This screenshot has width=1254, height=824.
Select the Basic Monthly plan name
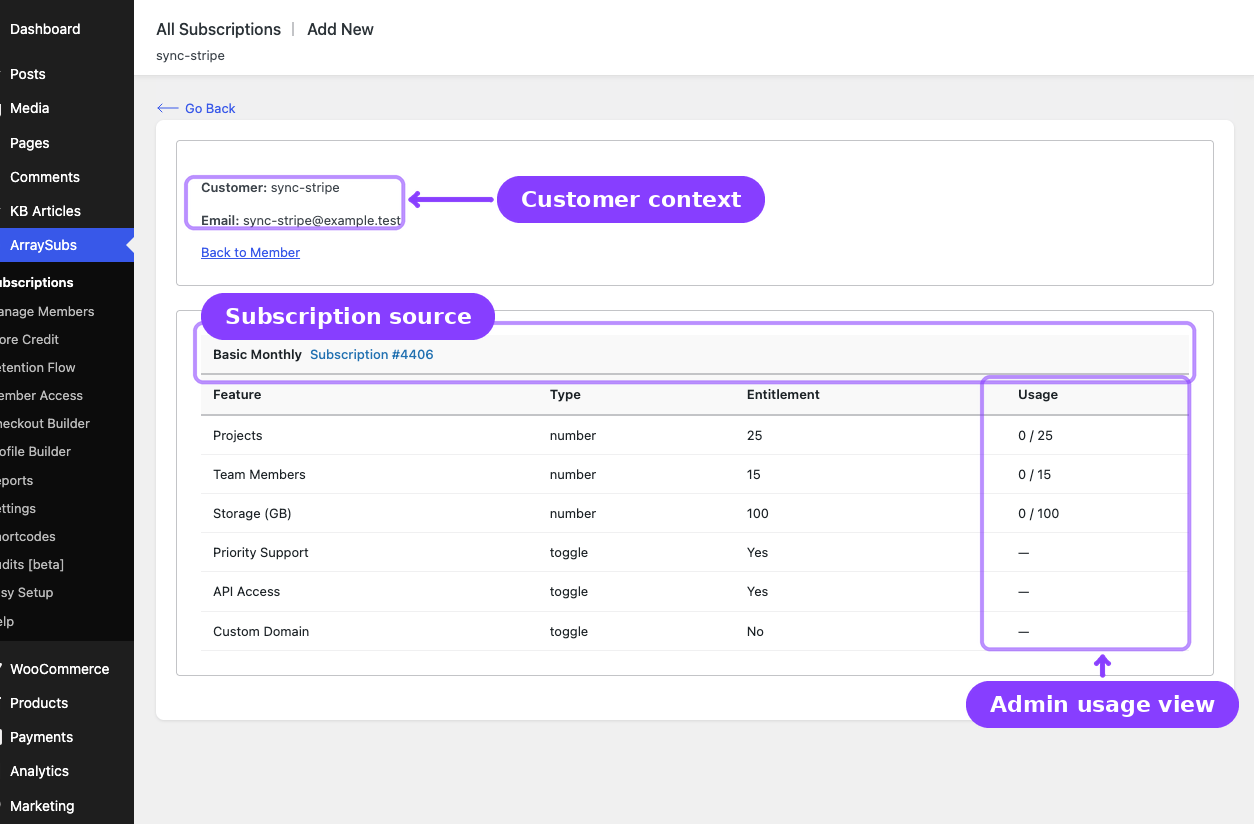click(257, 354)
